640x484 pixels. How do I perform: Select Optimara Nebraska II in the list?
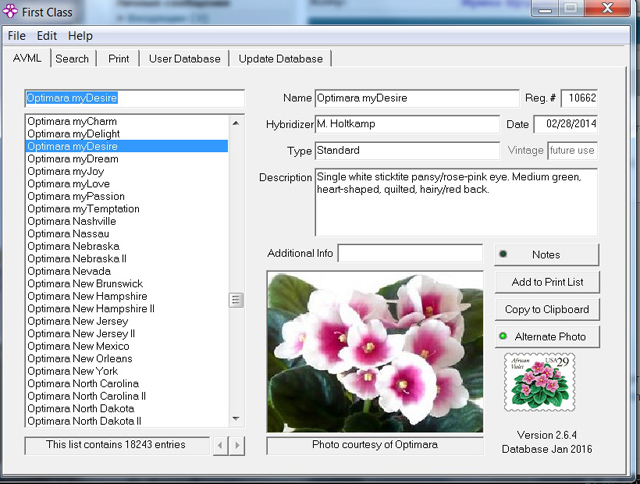click(127, 259)
